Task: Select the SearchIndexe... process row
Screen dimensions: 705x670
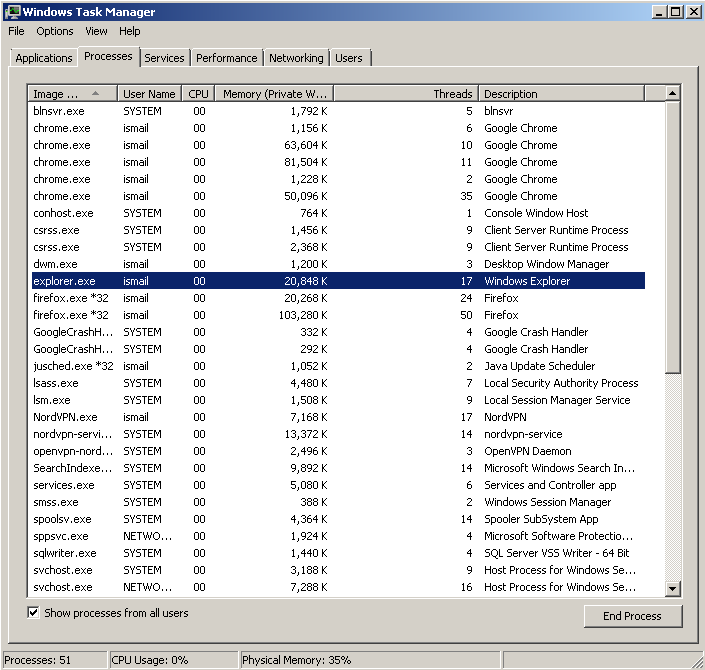Action: (338, 468)
